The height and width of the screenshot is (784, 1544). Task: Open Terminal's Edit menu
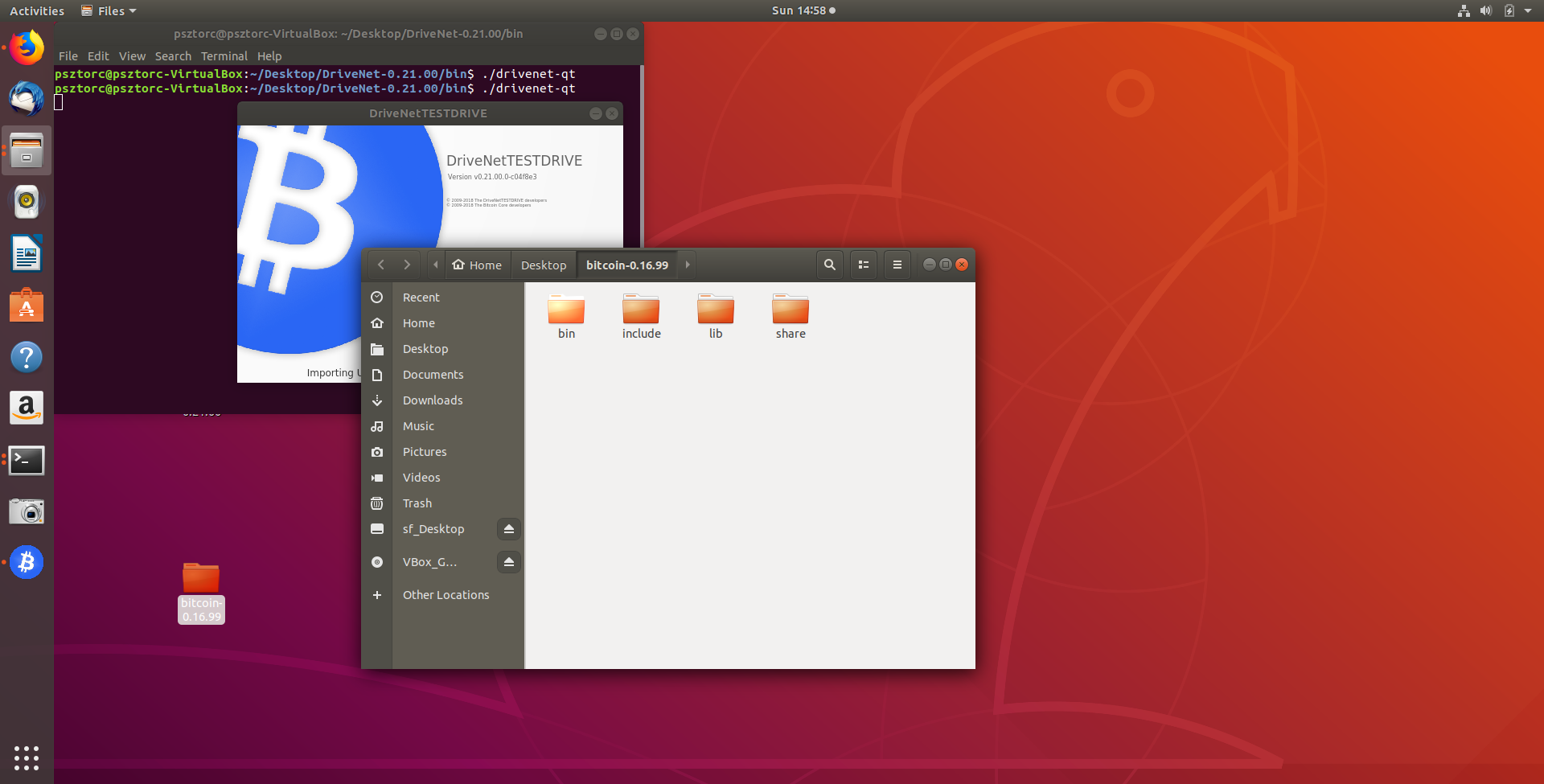(x=98, y=56)
